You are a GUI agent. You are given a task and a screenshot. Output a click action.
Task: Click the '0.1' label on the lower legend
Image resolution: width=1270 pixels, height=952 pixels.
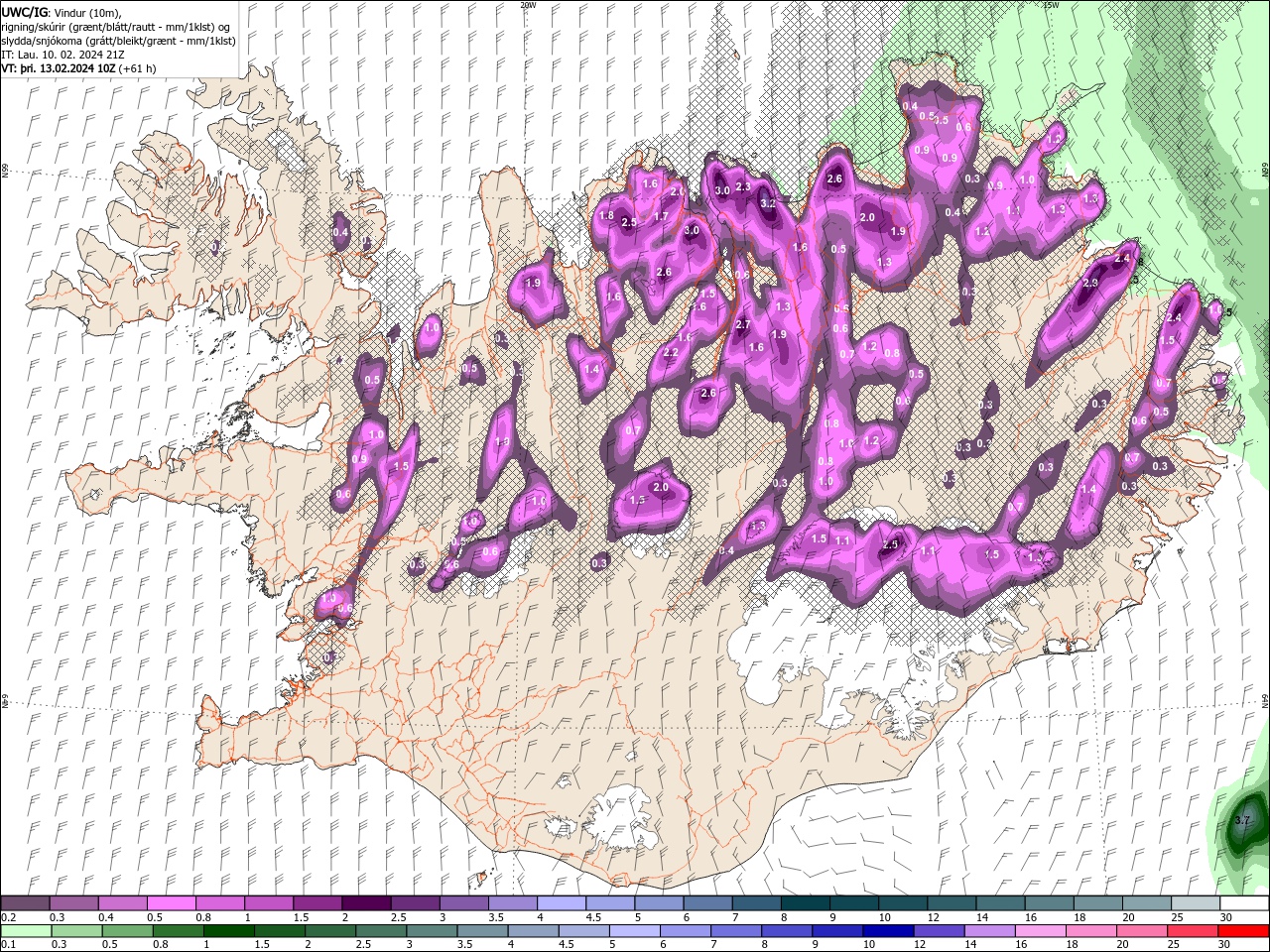tap(8, 944)
